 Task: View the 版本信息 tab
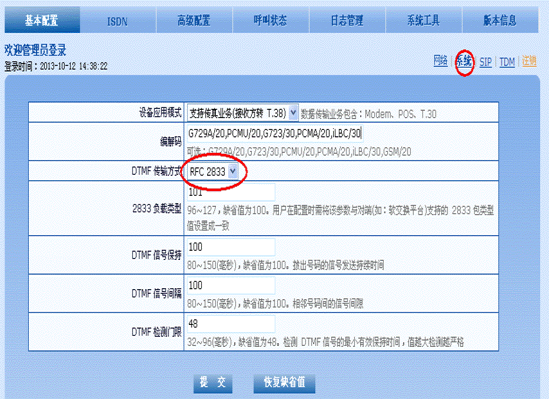(x=500, y=20)
